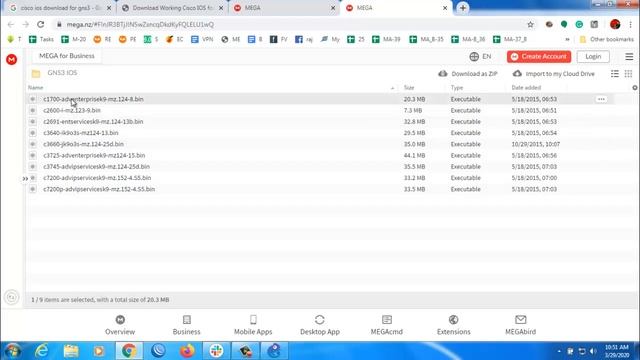This screenshot has width=640, height=360.
Task: Sort files by Date added column
Action: [526, 88]
